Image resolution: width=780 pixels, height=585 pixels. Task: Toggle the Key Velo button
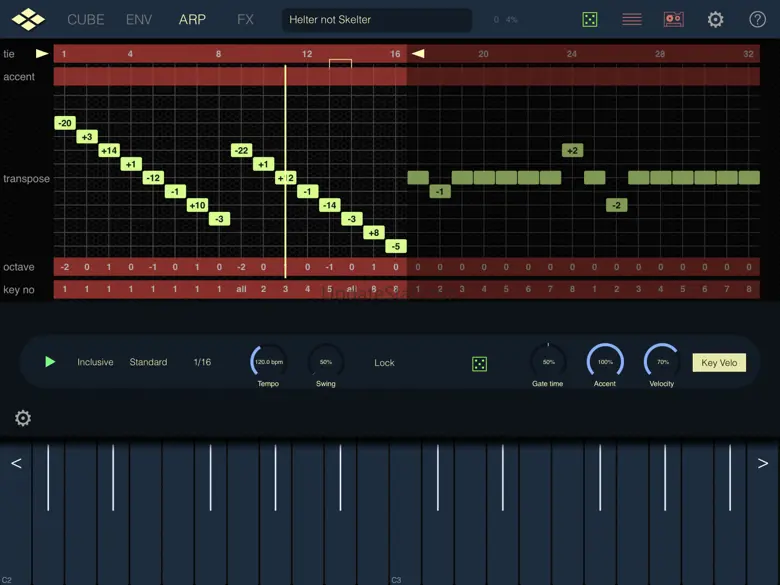(x=719, y=363)
